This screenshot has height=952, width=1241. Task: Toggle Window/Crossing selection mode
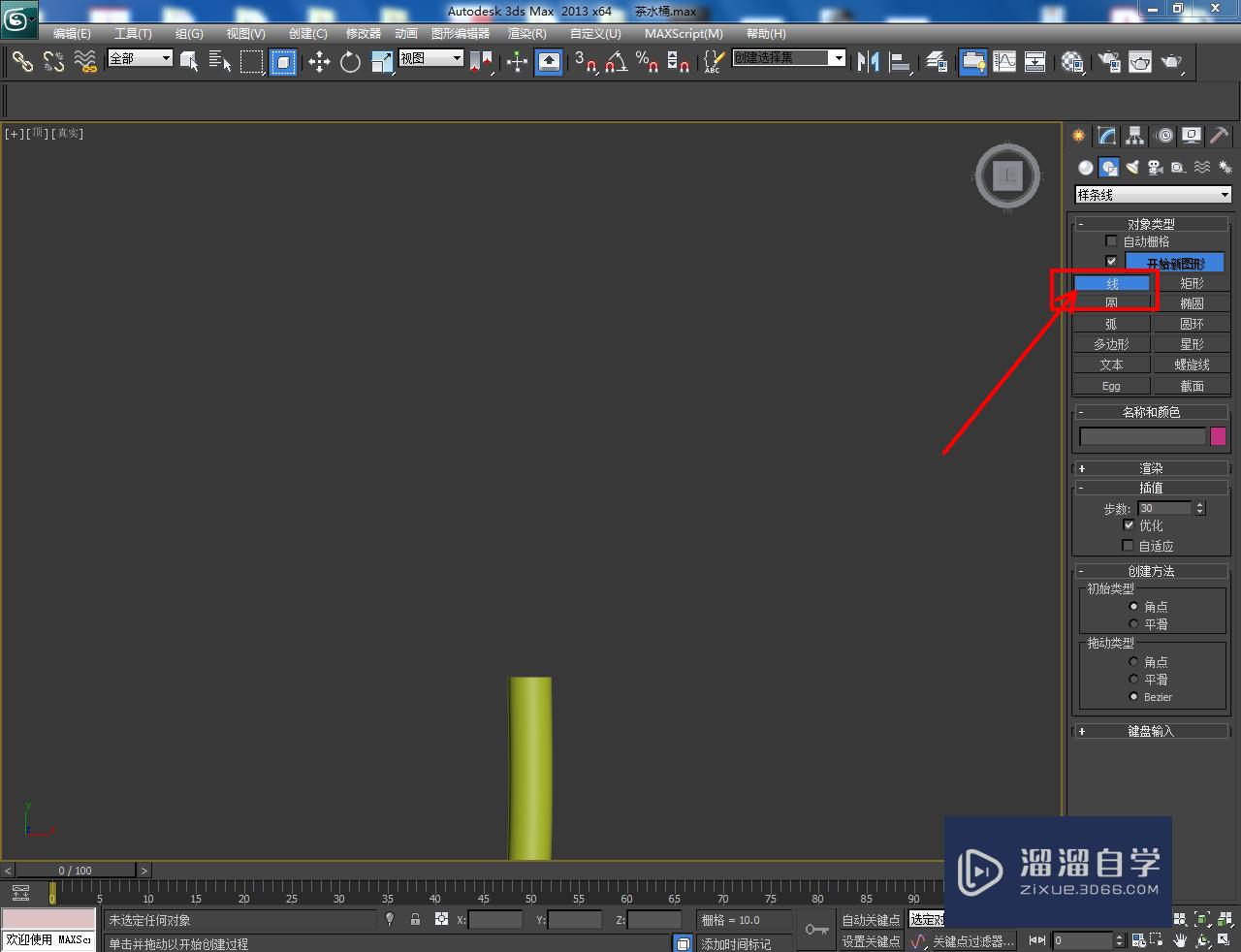click(283, 62)
